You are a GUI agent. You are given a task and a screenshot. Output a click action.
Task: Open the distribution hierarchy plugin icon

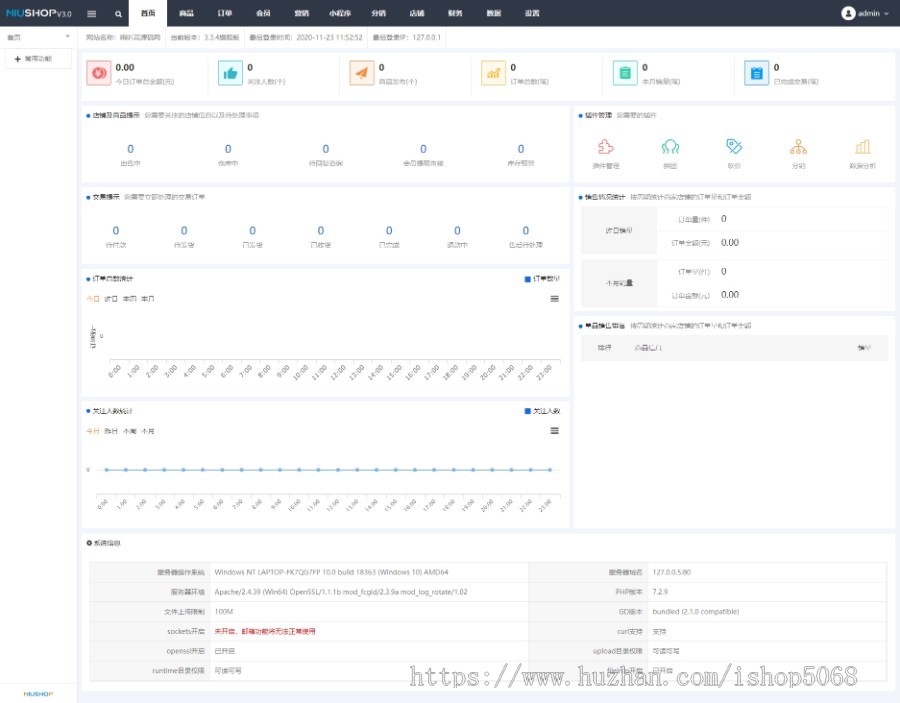798,147
